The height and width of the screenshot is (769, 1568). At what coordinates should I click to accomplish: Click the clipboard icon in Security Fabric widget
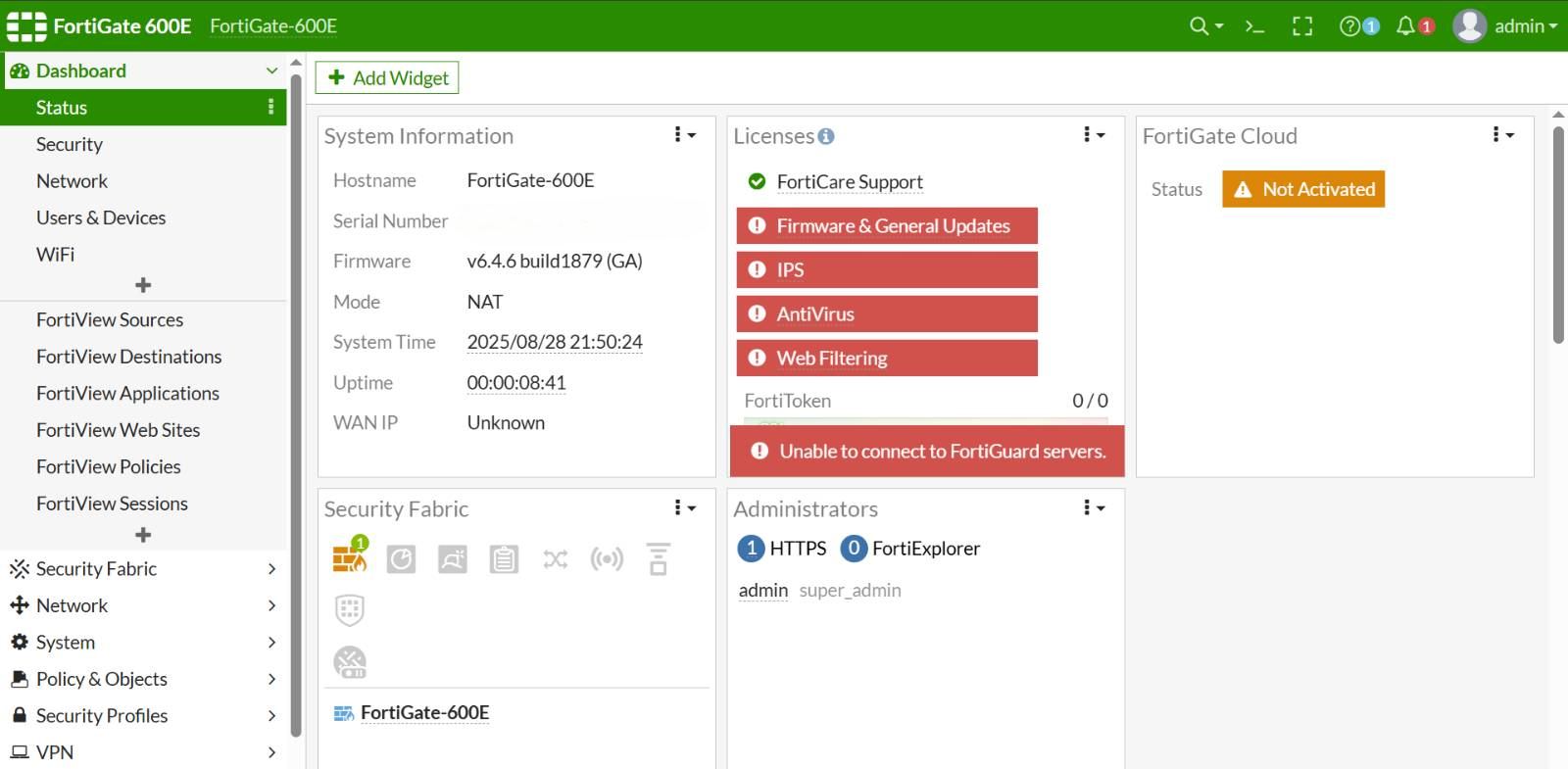click(x=504, y=559)
